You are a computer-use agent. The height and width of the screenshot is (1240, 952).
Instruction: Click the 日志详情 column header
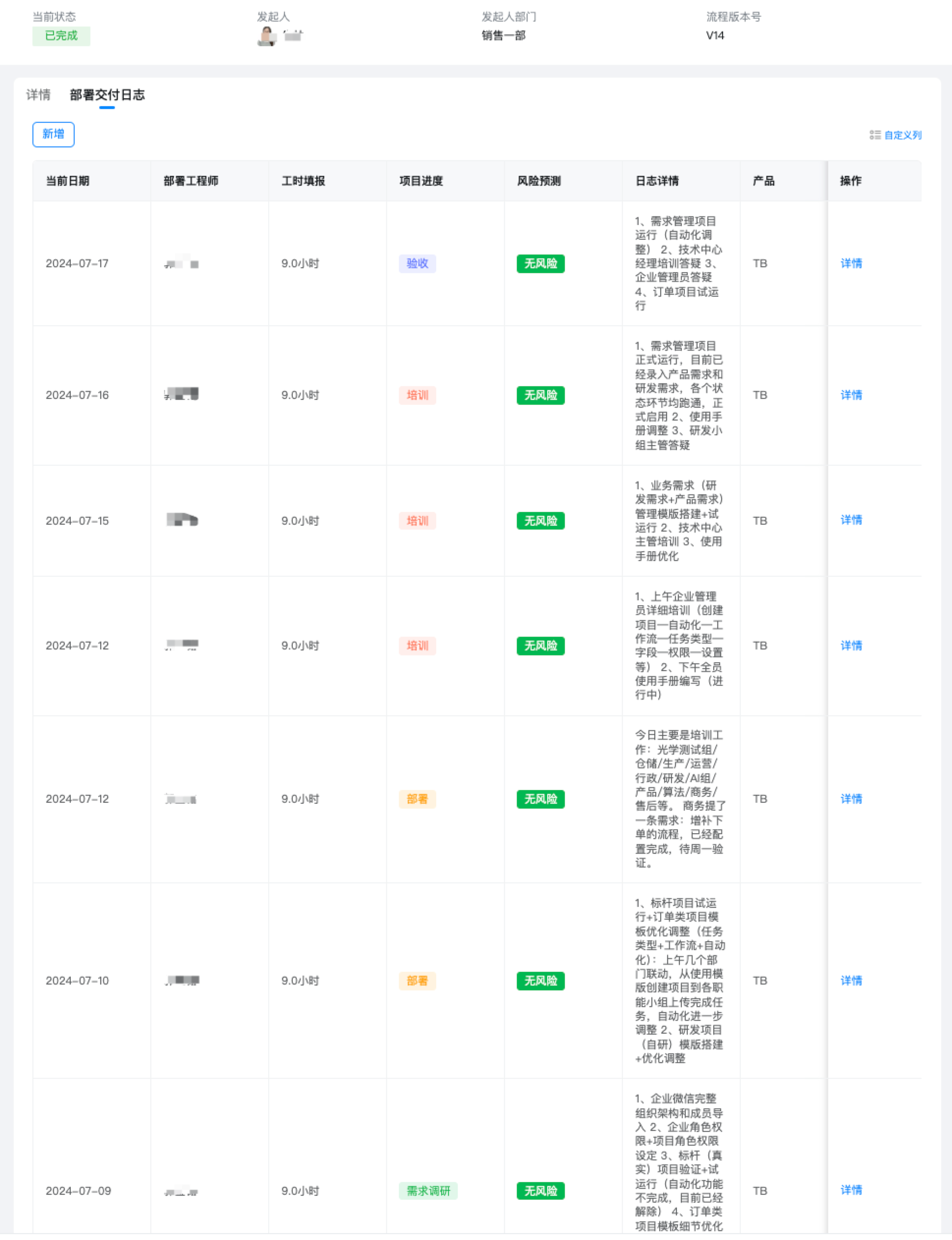657,181
